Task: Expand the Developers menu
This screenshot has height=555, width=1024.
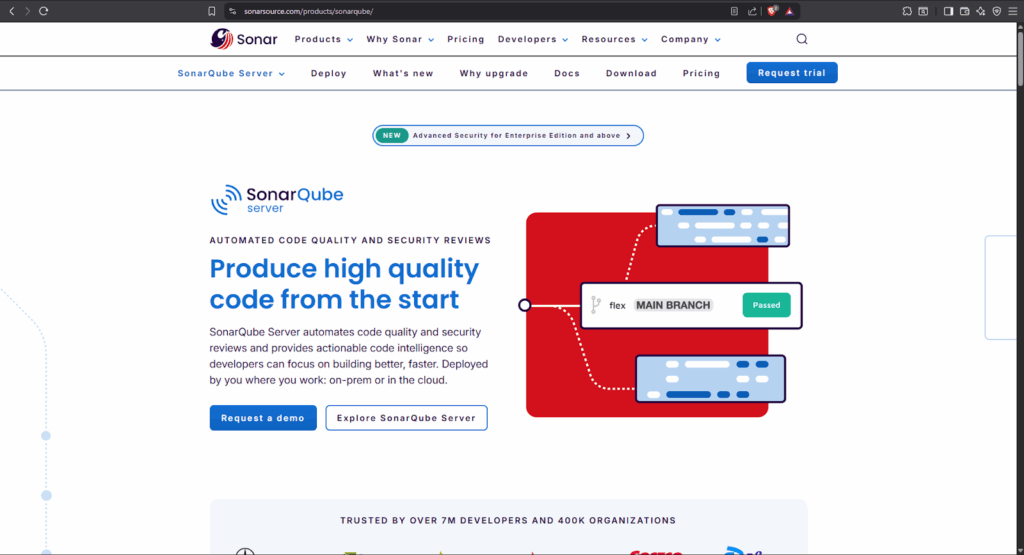Action: pyautogui.click(x=533, y=39)
